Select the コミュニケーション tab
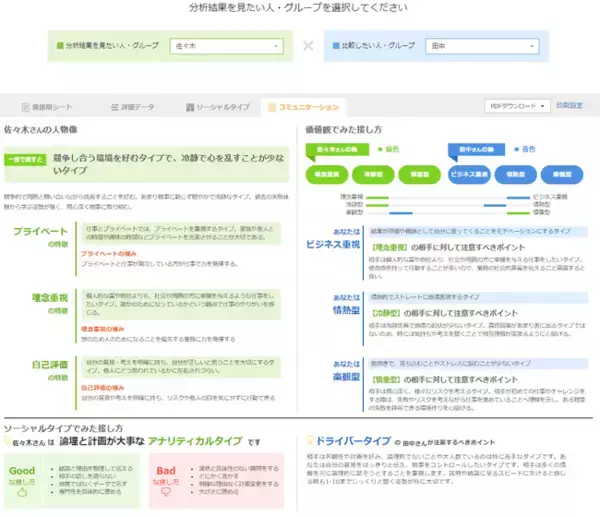600x517 pixels. click(x=303, y=106)
